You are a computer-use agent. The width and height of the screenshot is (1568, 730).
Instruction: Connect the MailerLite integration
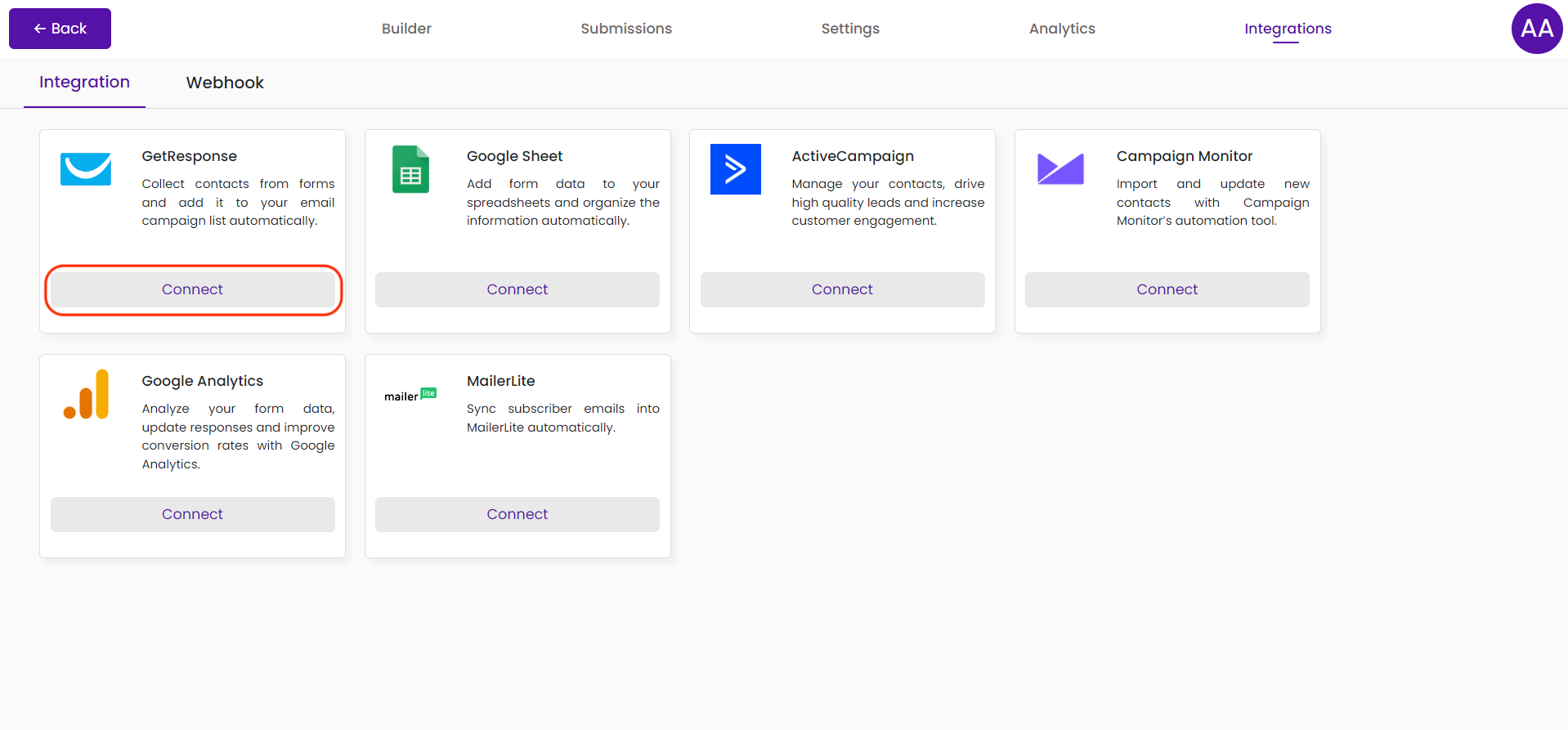pyautogui.click(x=517, y=514)
